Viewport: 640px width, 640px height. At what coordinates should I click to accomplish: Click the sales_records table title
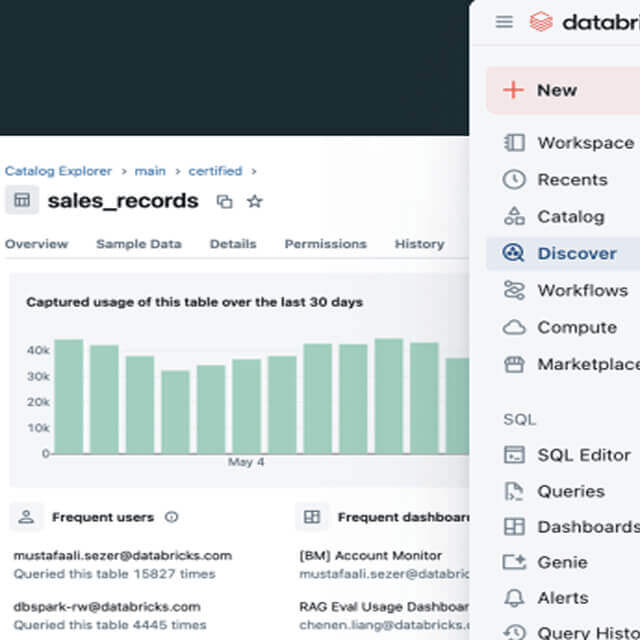point(123,201)
